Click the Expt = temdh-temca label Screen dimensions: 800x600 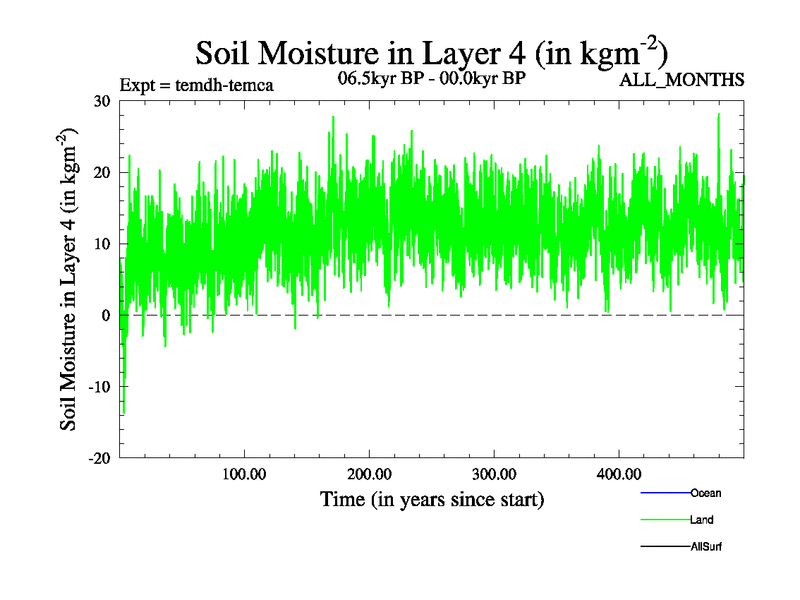point(196,85)
